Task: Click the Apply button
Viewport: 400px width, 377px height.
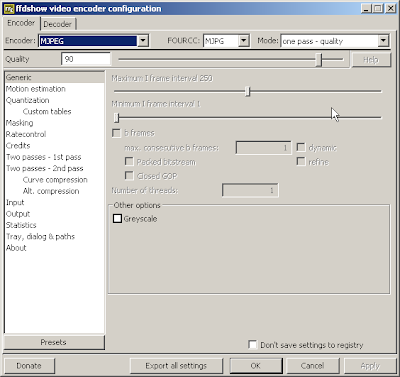Action: point(370,366)
